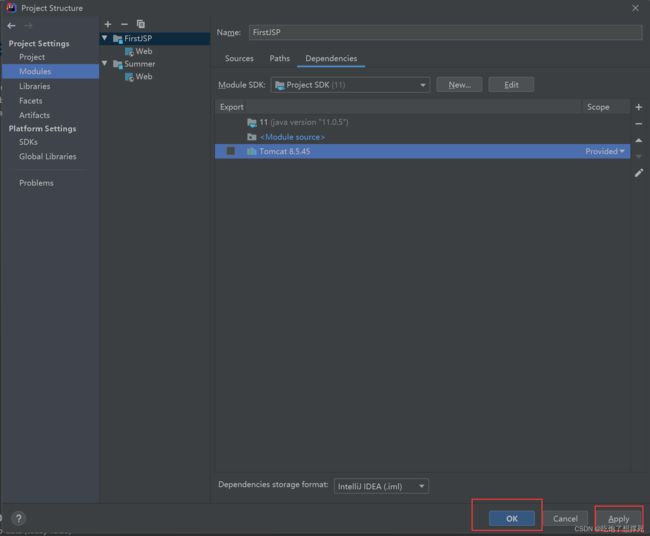Switch to the Paths tab

pyautogui.click(x=279, y=58)
